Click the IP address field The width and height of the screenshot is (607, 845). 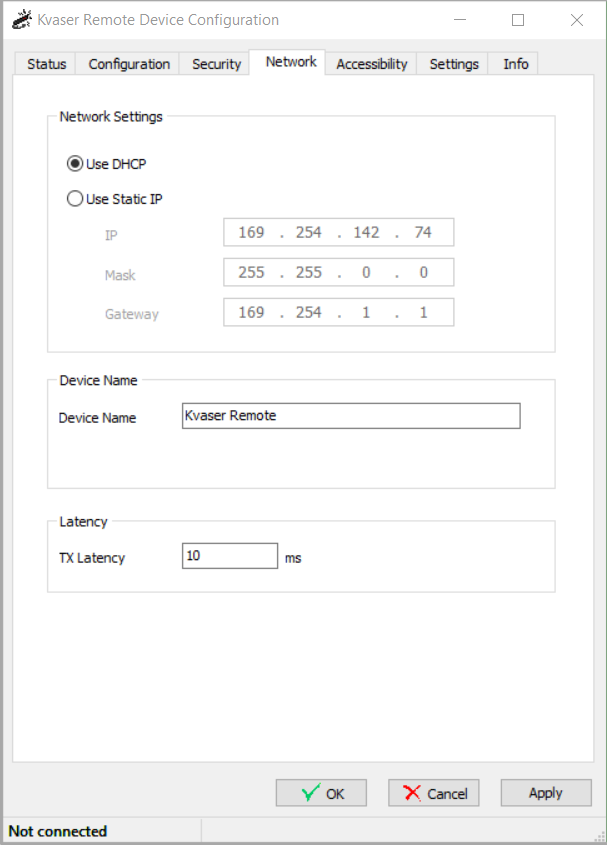pyautogui.click(x=339, y=232)
